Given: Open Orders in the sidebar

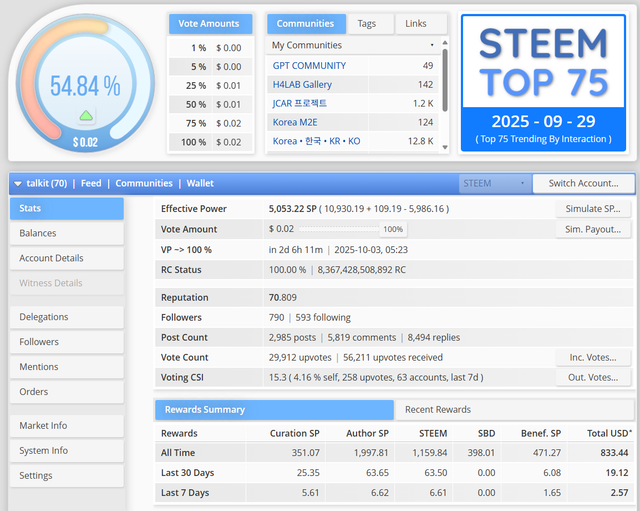Looking at the screenshot, I should click(67, 392).
